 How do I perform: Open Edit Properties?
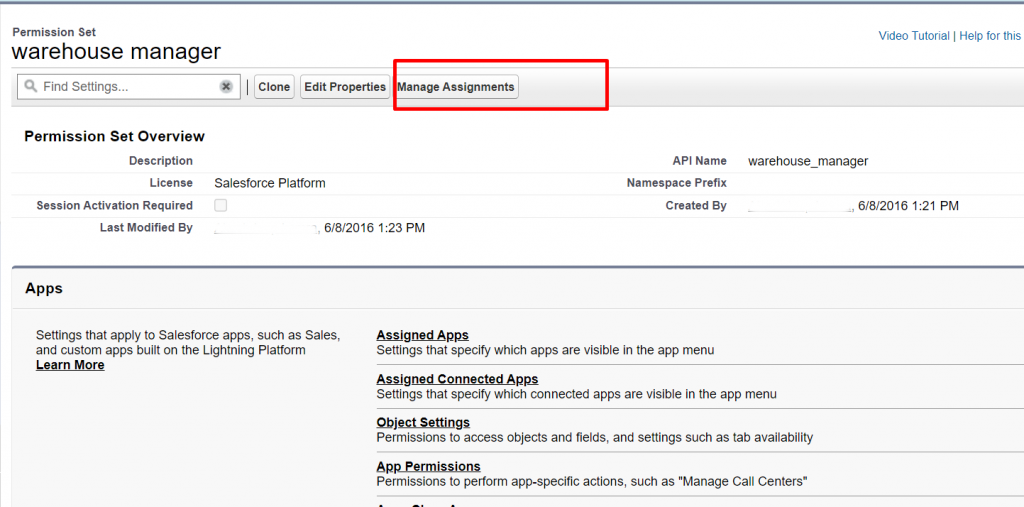tap(345, 87)
